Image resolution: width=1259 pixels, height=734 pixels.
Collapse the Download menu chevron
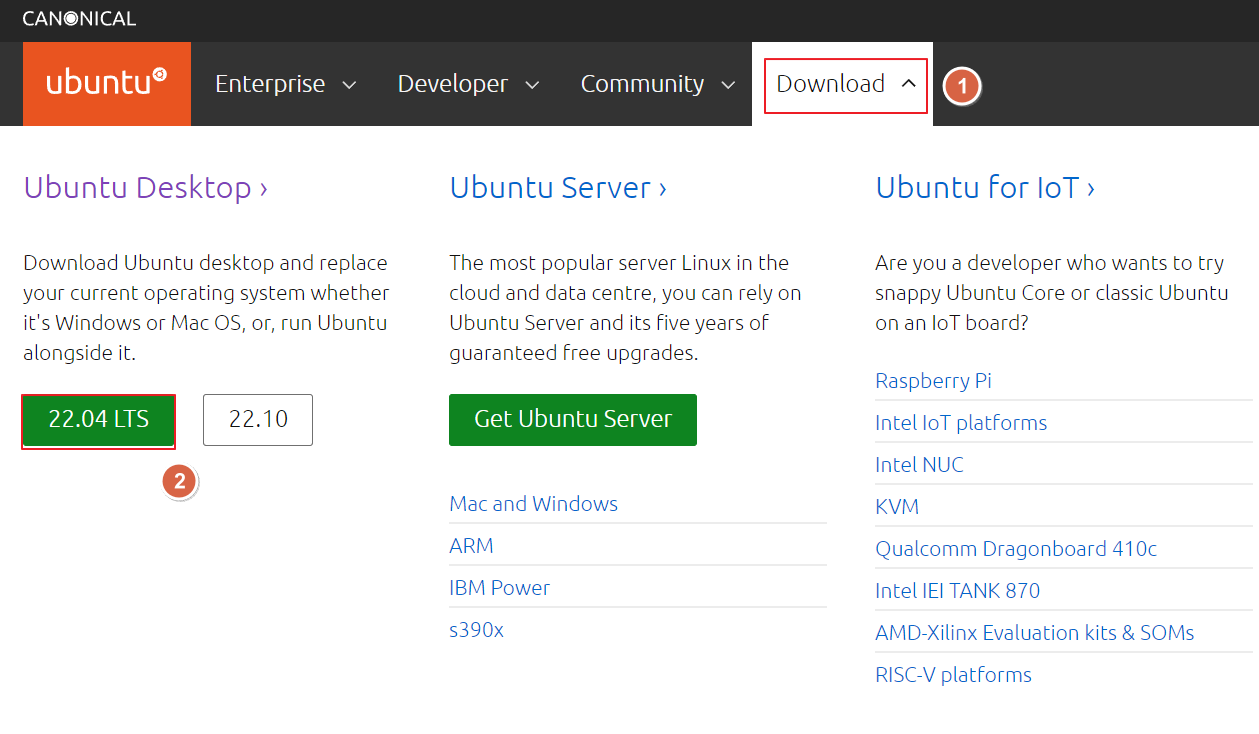tap(908, 84)
